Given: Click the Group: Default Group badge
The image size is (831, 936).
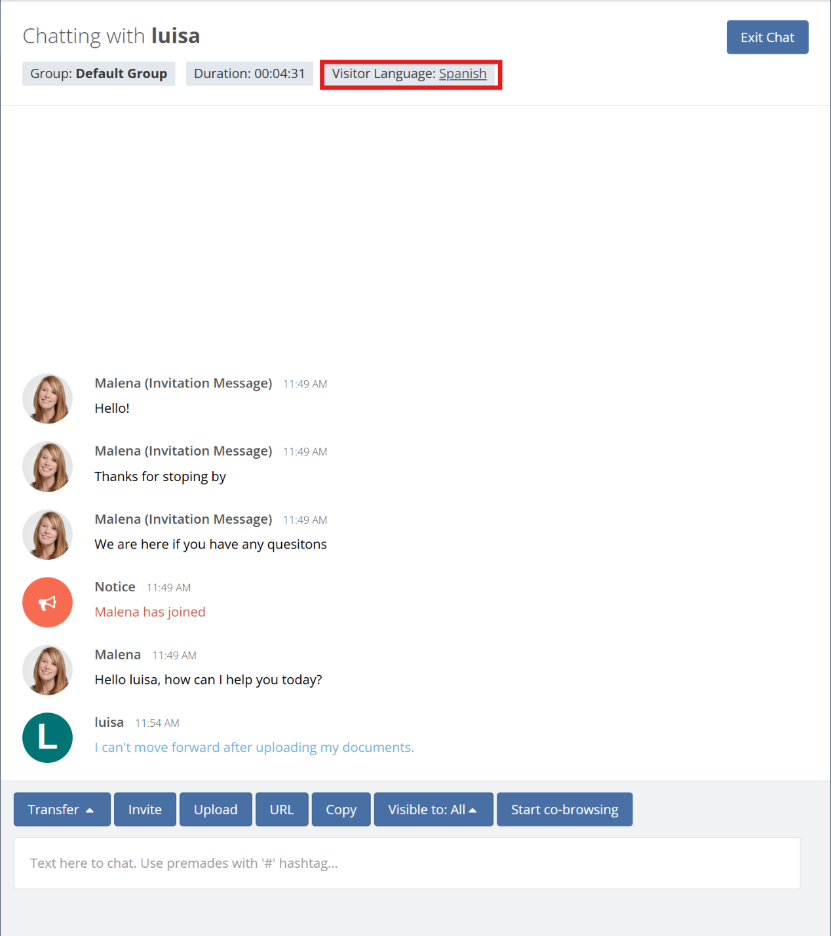Looking at the screenshot, I should [x=99, y=74].
